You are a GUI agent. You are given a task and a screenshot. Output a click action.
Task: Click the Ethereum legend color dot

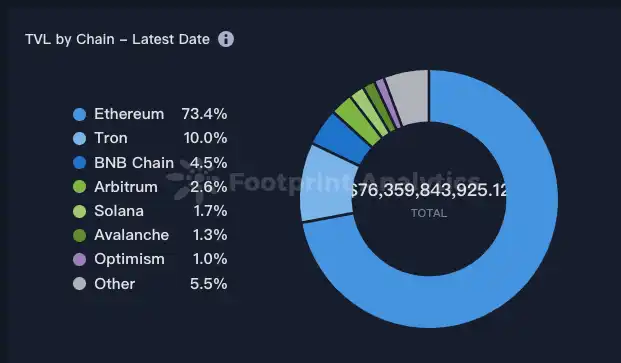pyautogui.click(x=80, y=114)
